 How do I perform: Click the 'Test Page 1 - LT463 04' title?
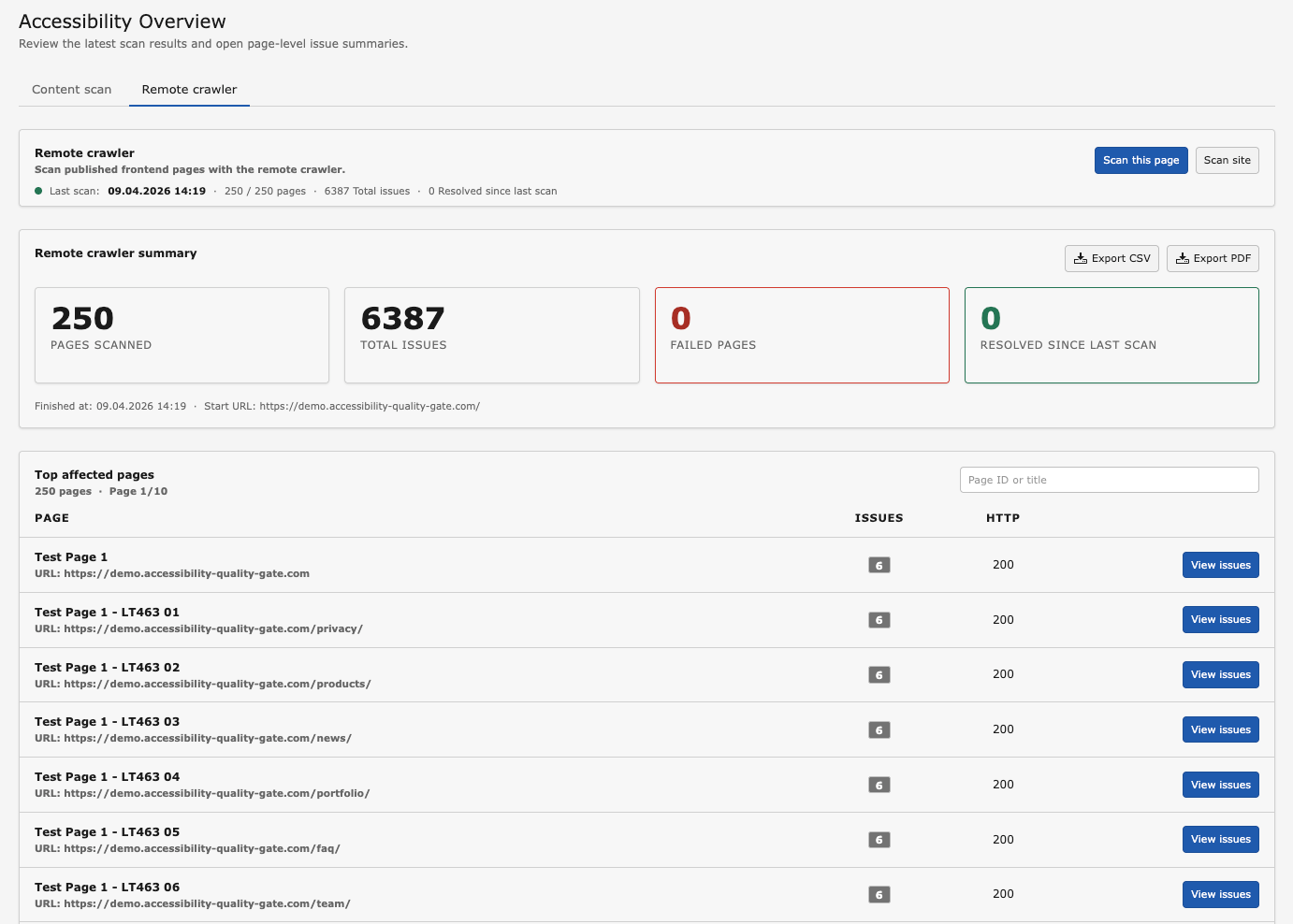[107, 777]
